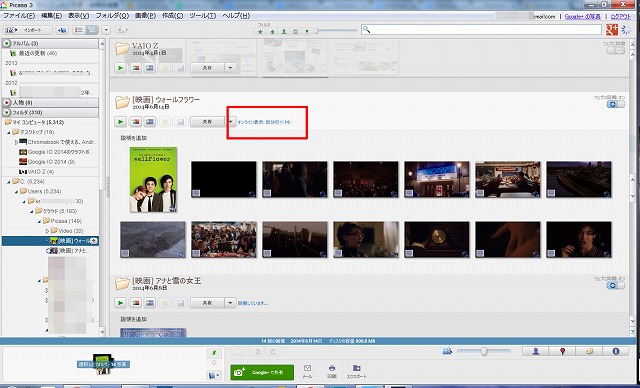Clear the photo tray with red circle icon
The height and width of the screenshot is (388, 640).
(x=215, y=363)
